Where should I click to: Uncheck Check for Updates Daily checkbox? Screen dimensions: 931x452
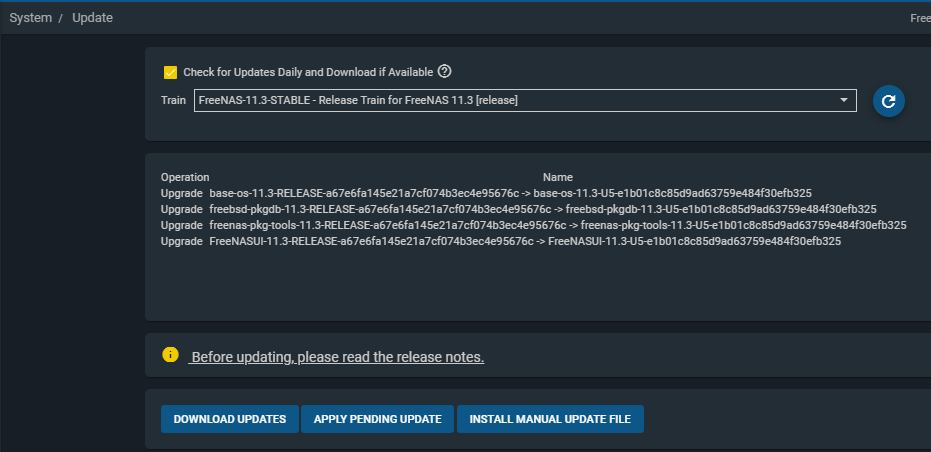(x=170, y=72)
